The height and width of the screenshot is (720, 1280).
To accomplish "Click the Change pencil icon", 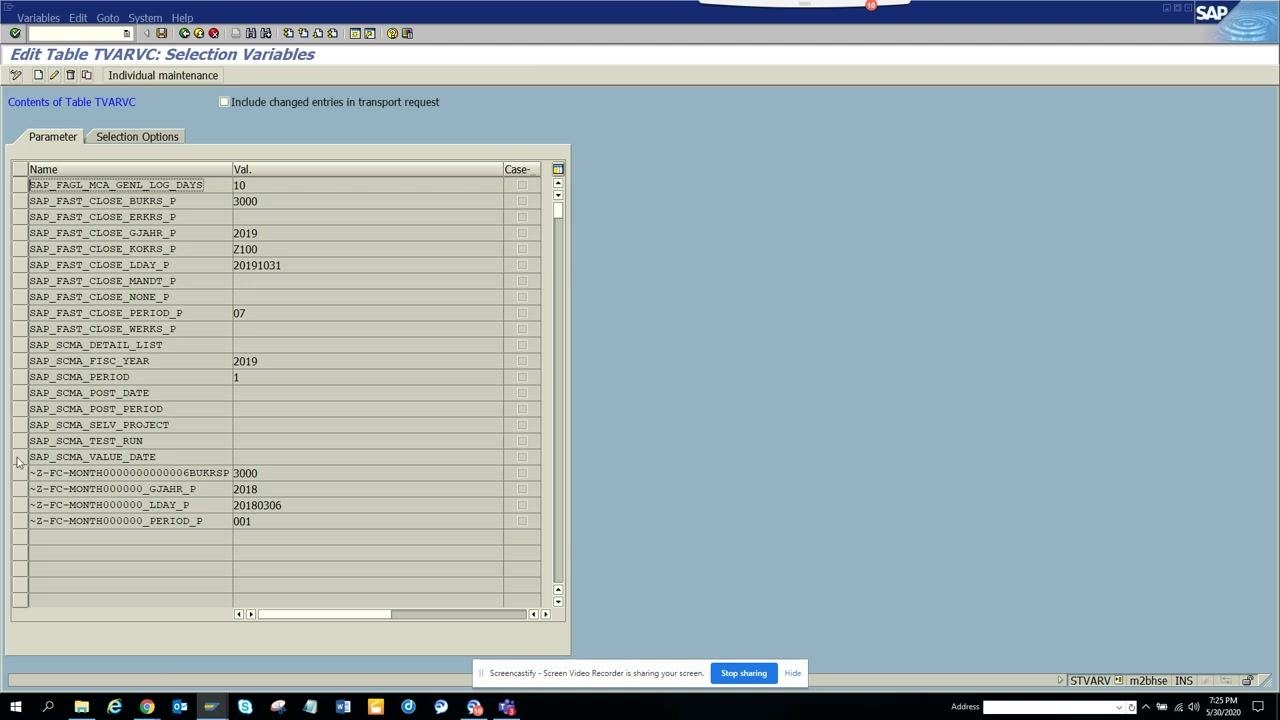I will [x=54, y=75].
